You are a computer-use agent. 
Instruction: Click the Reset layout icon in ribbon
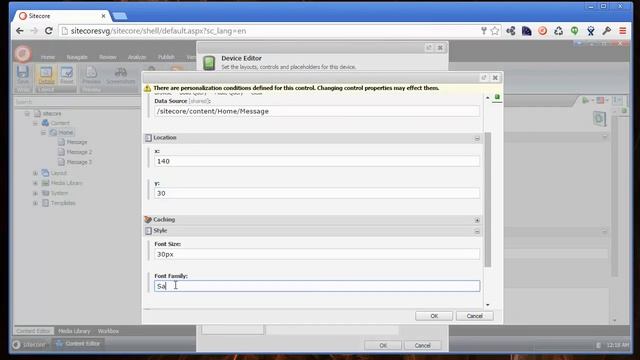tap(67, 73)
